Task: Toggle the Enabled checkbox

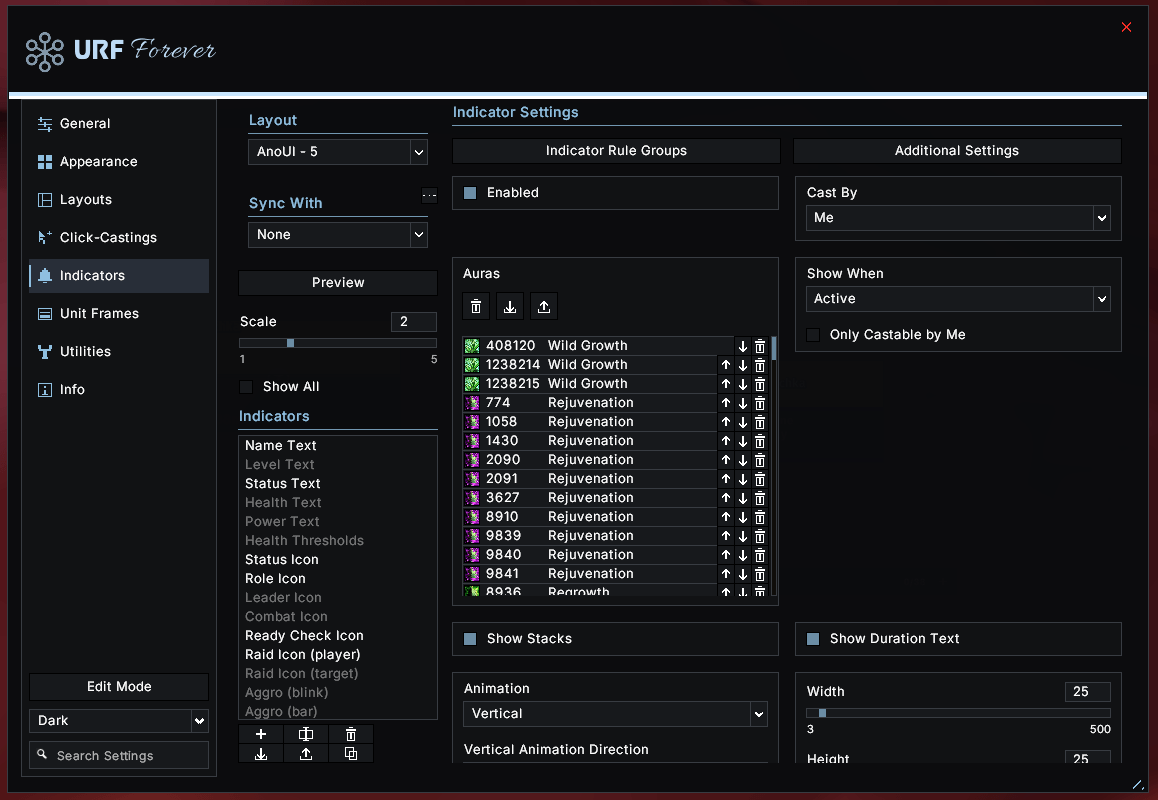Action: point(470,193)
